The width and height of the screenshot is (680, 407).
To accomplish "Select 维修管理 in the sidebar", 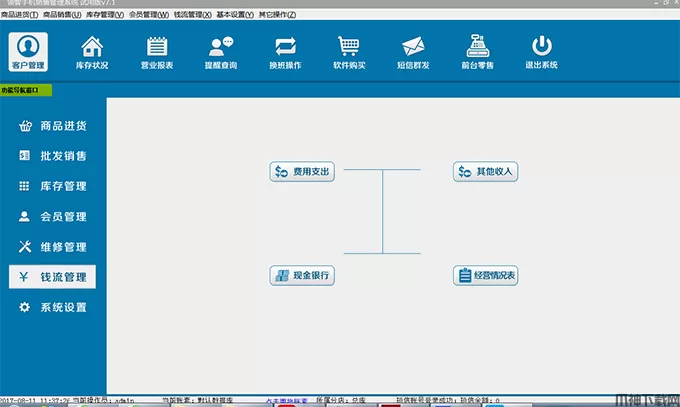I will tap(52, 247).
